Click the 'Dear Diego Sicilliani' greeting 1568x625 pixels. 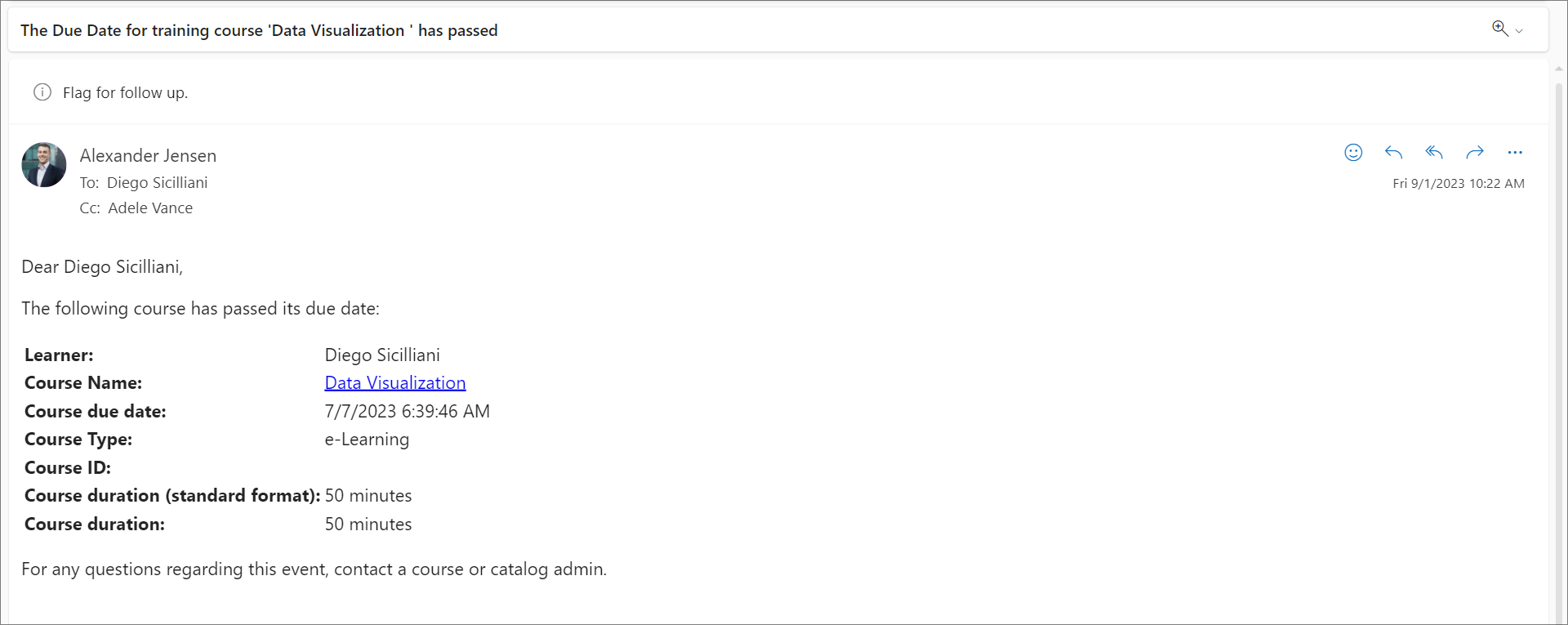[x=102, y=267]
